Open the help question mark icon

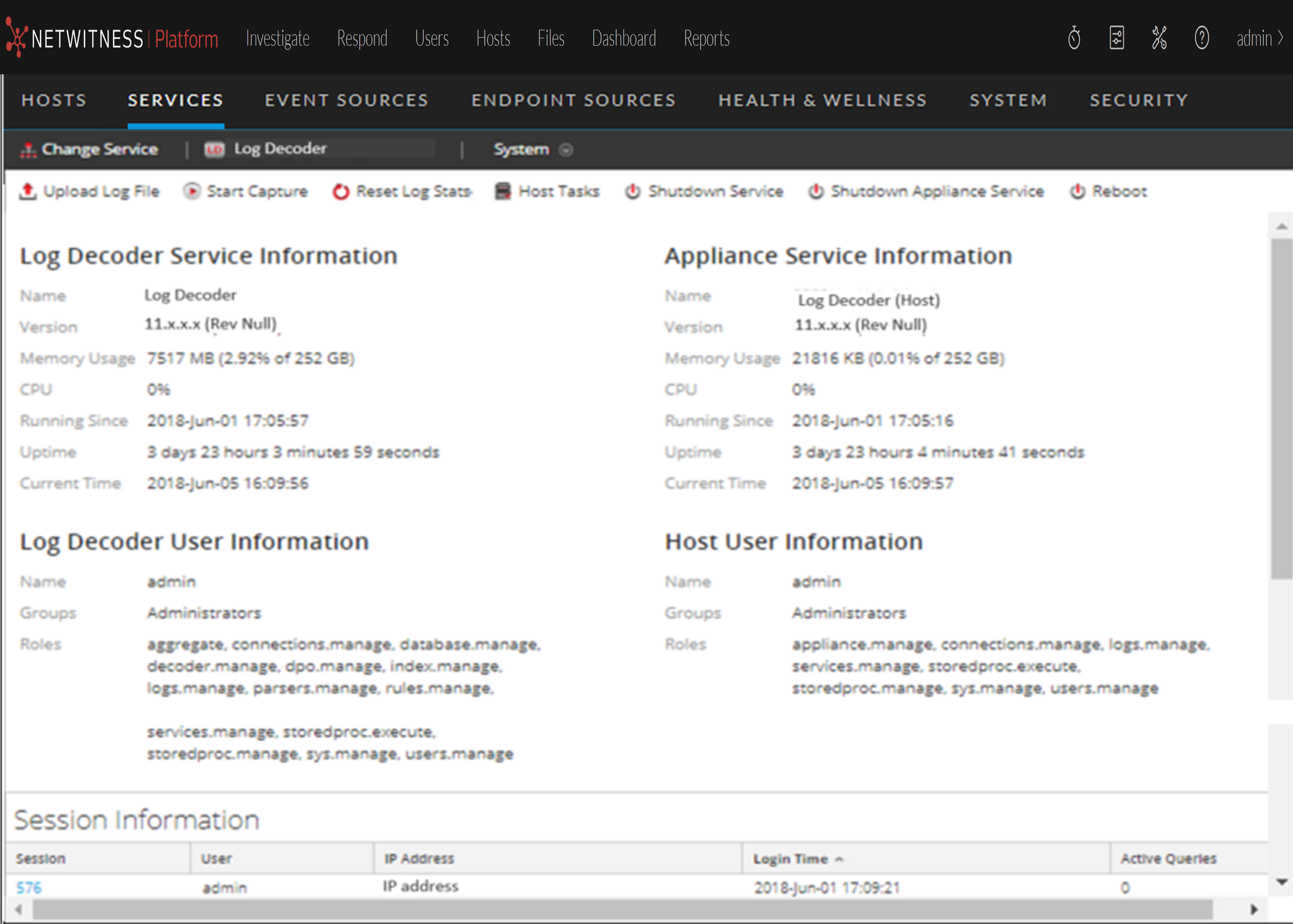tap(1202, 38)
